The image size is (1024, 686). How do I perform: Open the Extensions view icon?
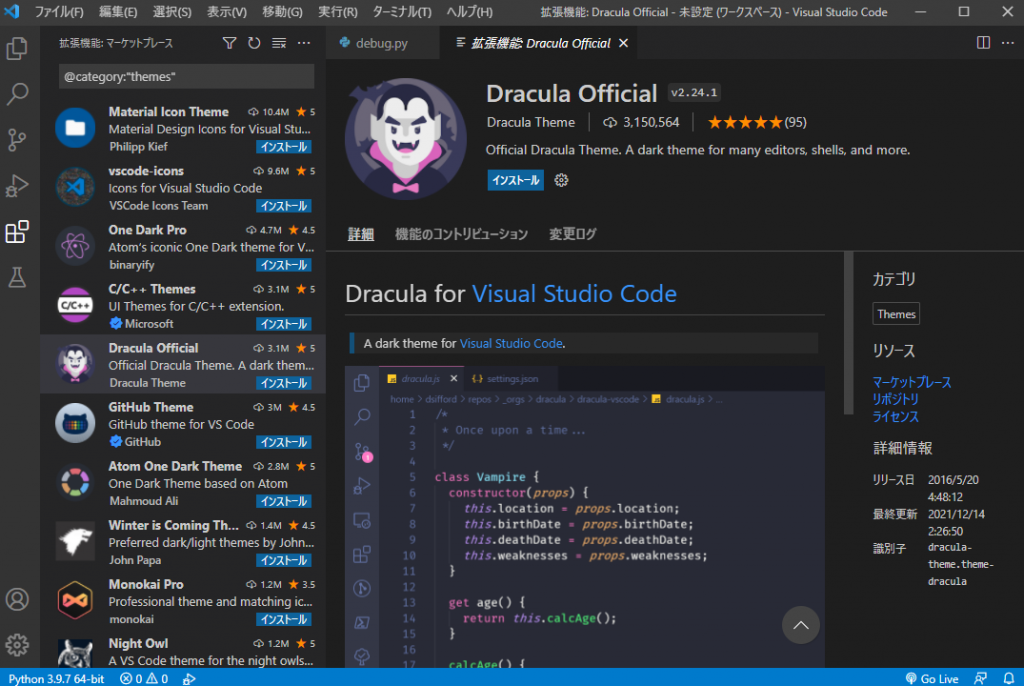pos(17,232)
